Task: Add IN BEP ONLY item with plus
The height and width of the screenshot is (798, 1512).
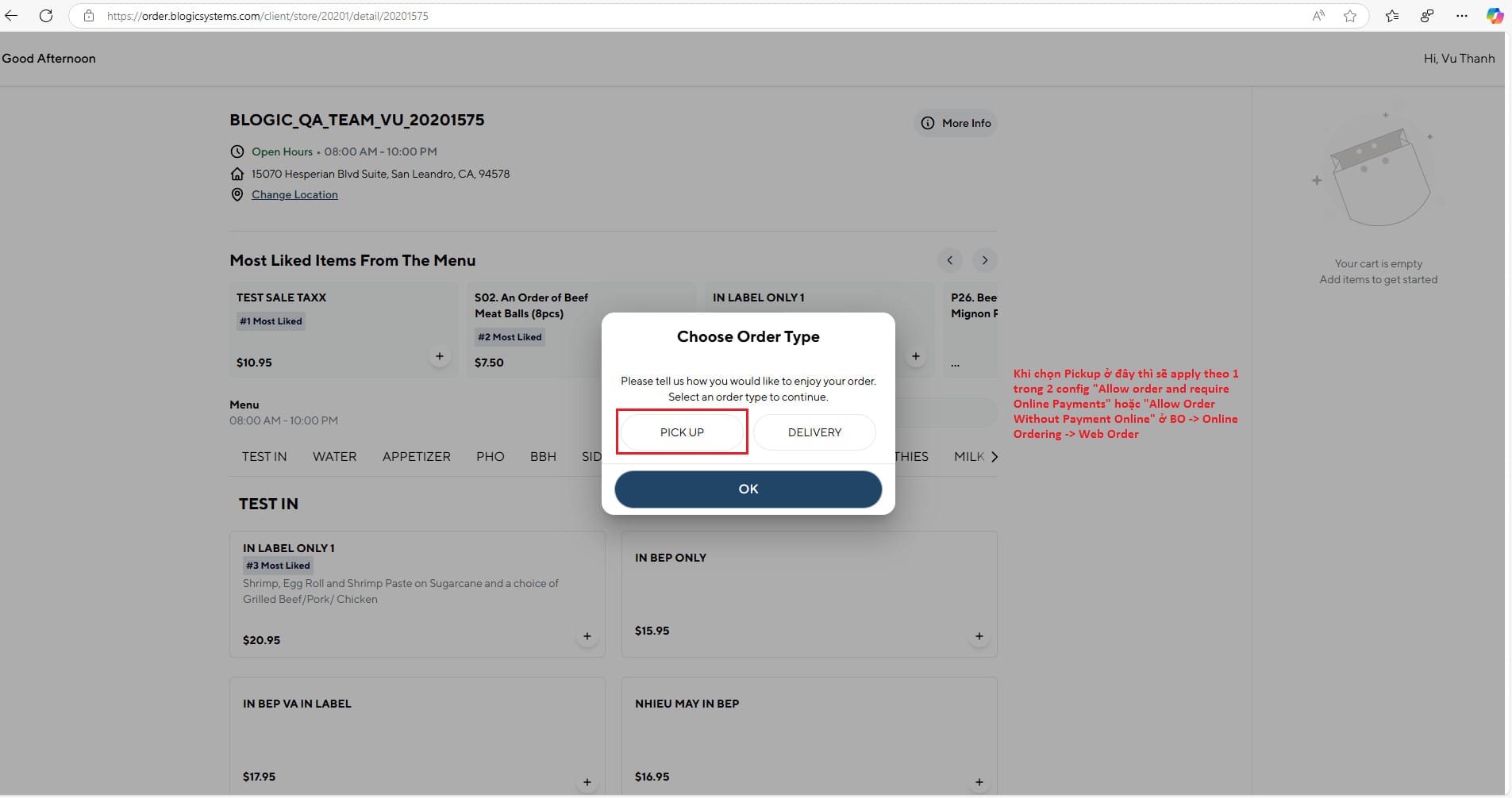Action: click(x=979, y=636)
